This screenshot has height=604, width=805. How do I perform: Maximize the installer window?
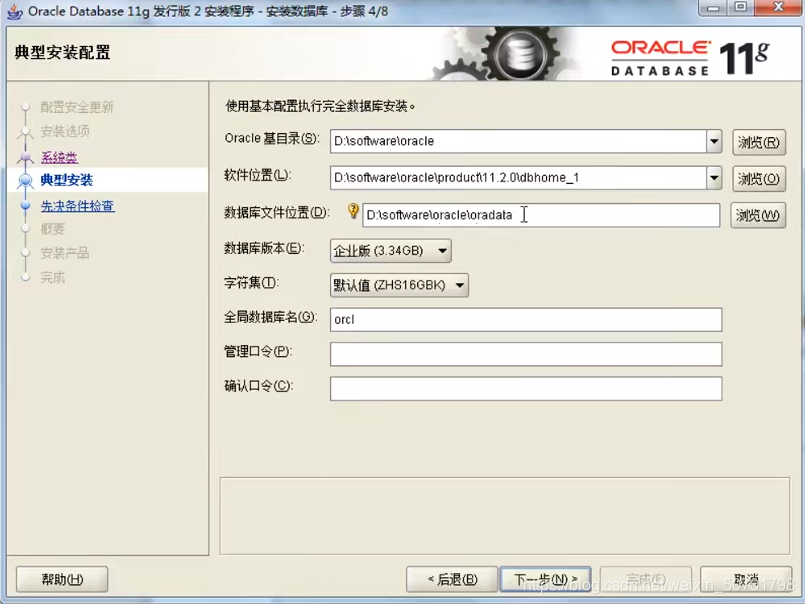point(740,8)
